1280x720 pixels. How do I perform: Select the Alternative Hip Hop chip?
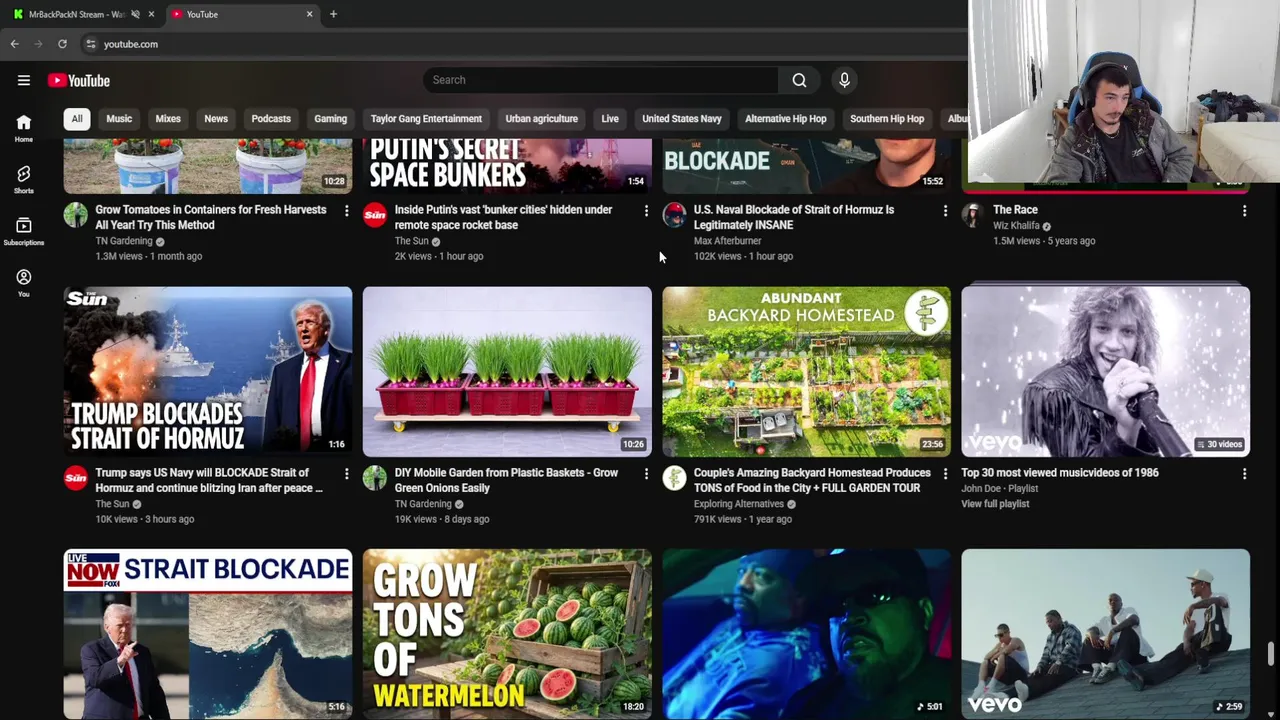785,119
